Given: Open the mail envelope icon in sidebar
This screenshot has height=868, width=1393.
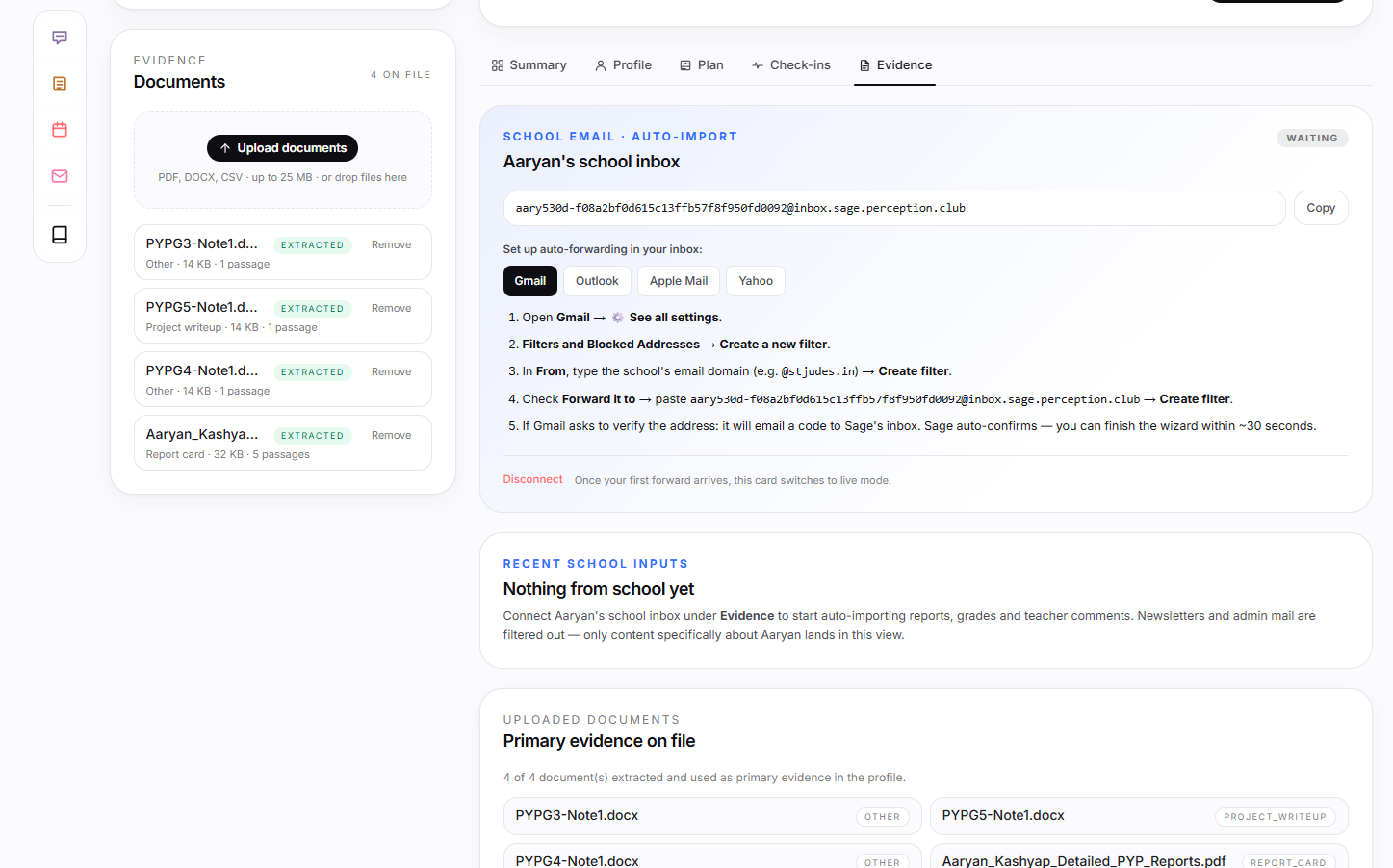Looking at the screenshot, I should [60, 176].
